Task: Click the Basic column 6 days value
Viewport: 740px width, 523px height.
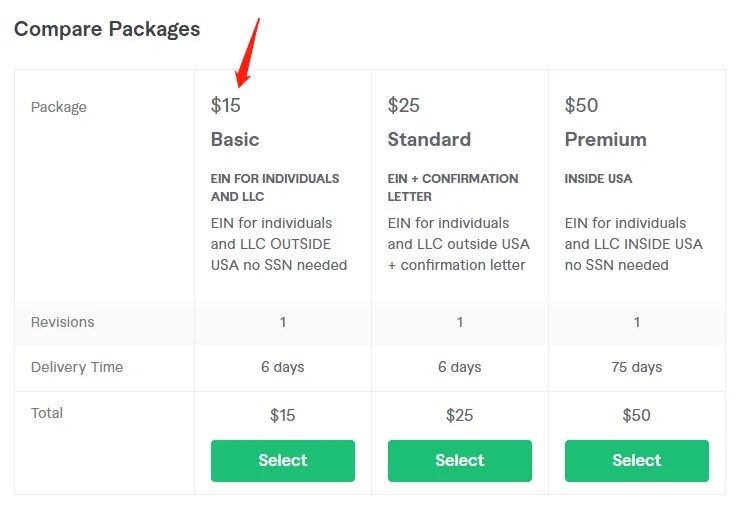Action: pos(283,367)
